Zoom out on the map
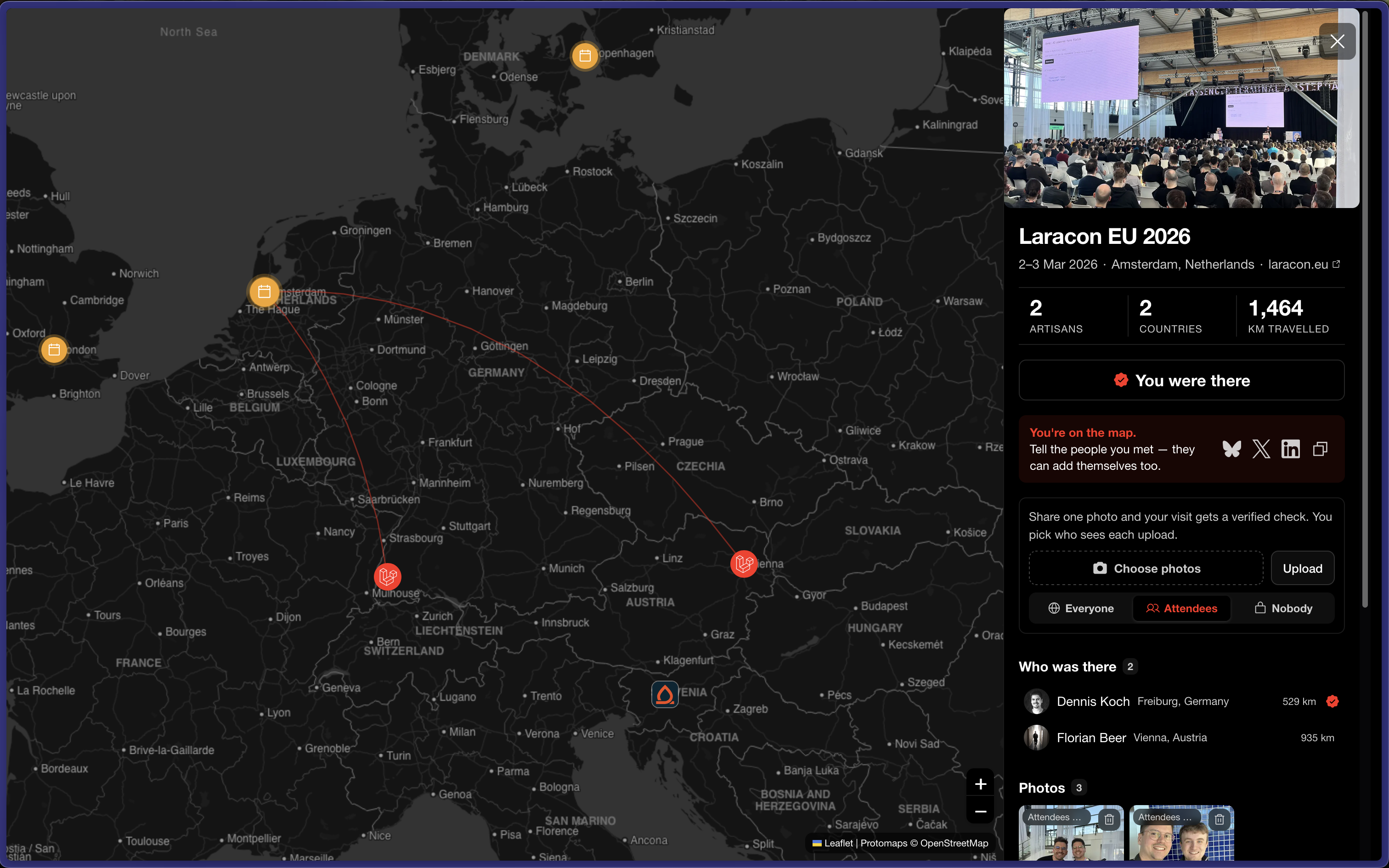 point(980,811)
